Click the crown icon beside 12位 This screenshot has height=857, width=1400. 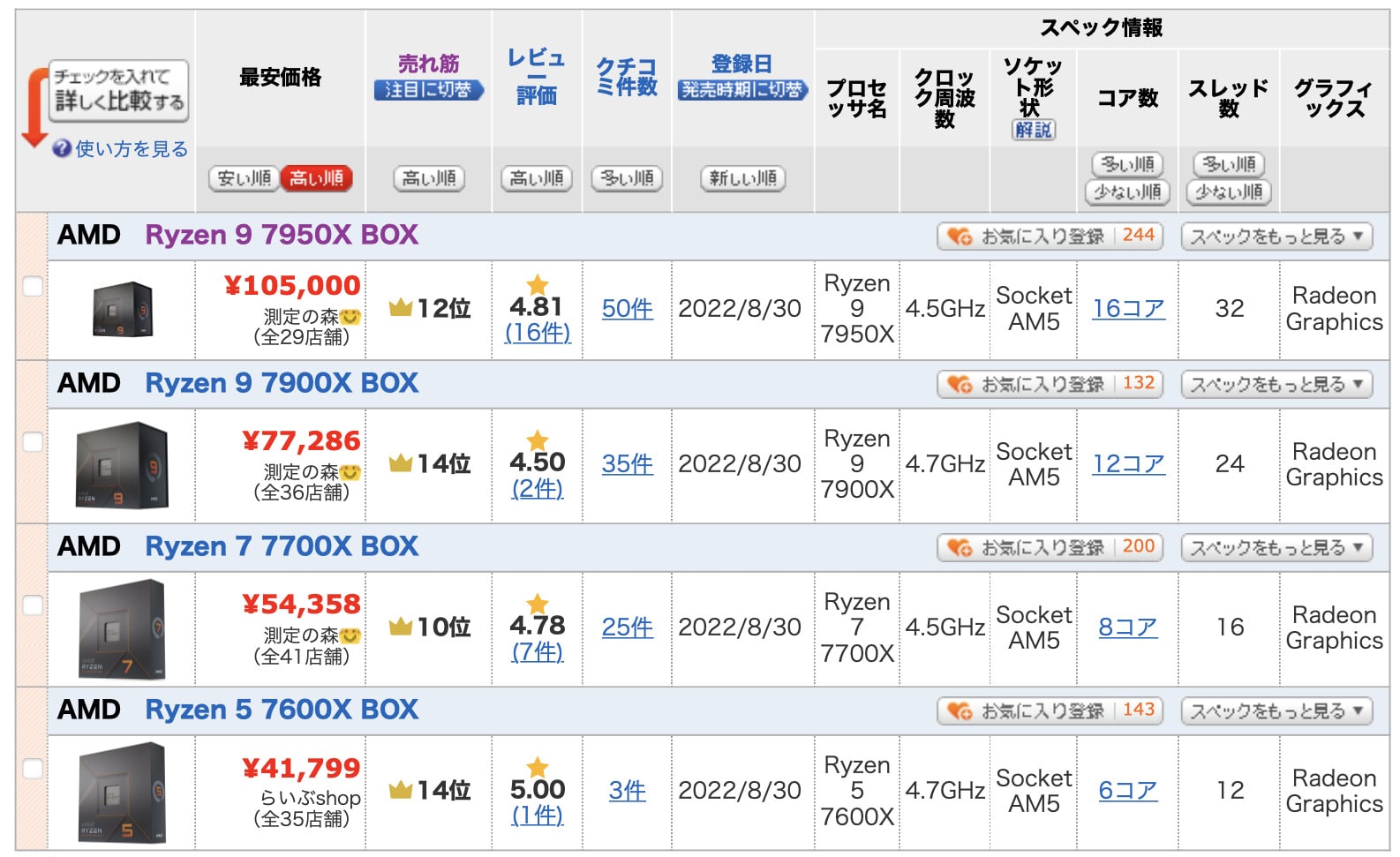coord(401,307)
